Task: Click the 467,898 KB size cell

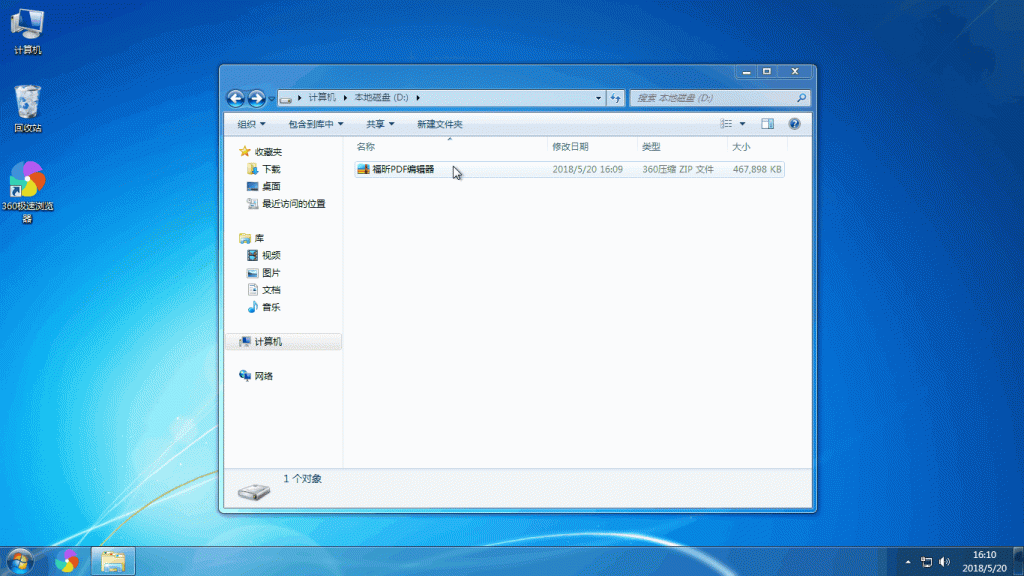Action: [757, 169]
